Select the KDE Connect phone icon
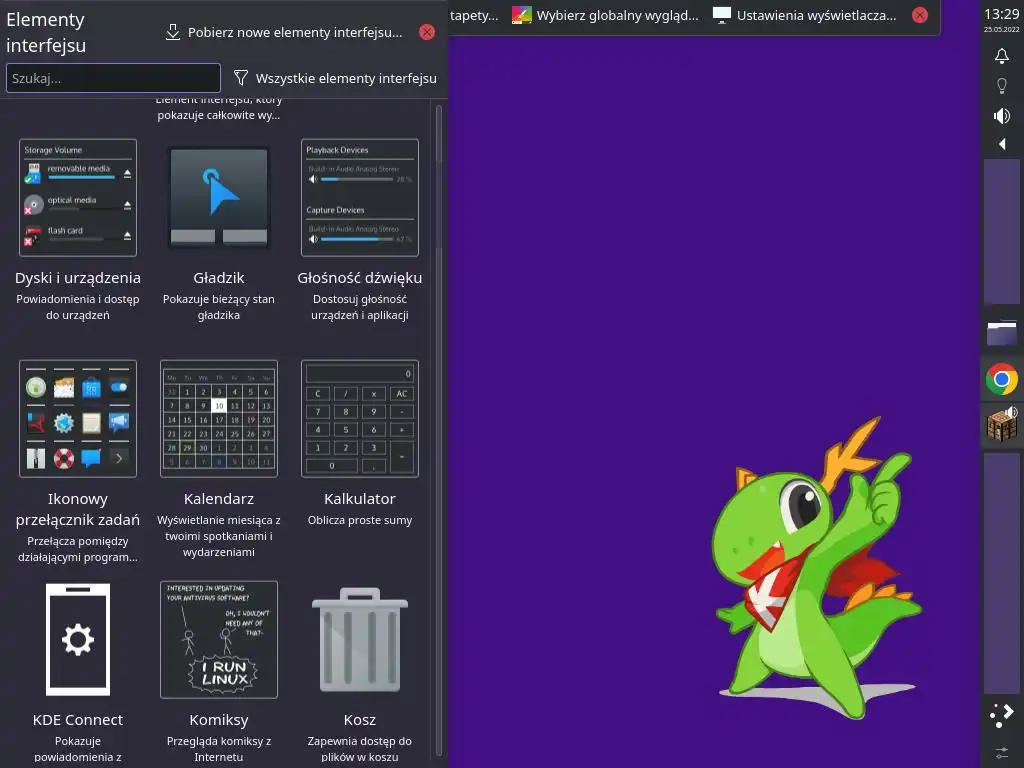1024x768 pixels. [78, 639]
